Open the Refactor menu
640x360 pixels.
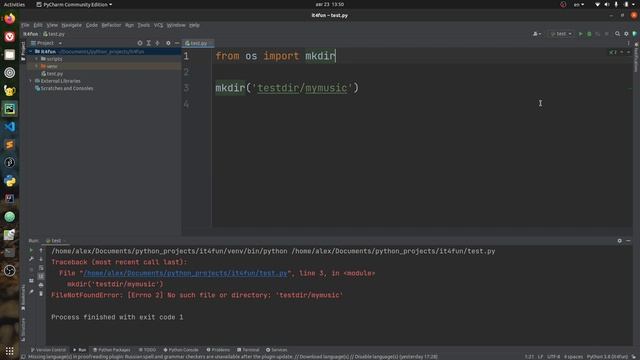click(x=111, y=25)
